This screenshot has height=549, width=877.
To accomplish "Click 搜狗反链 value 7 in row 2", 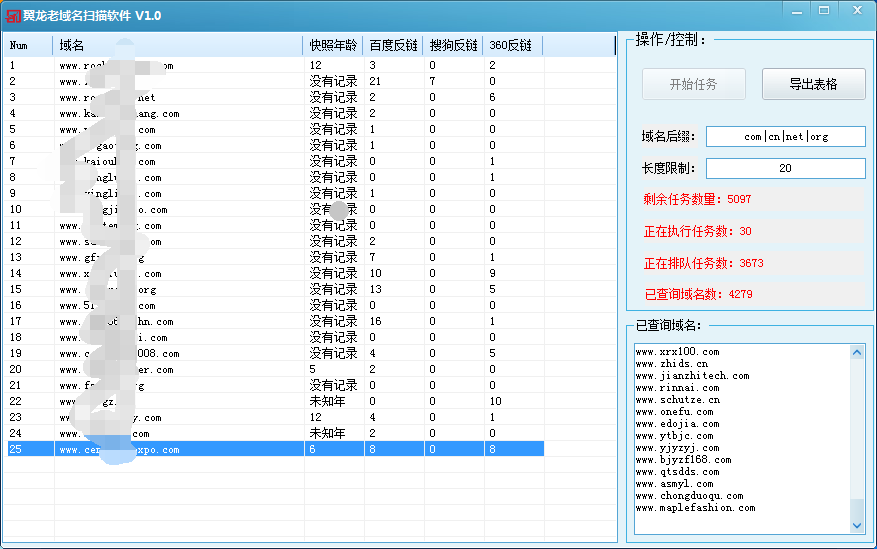I will click(432, 81).
